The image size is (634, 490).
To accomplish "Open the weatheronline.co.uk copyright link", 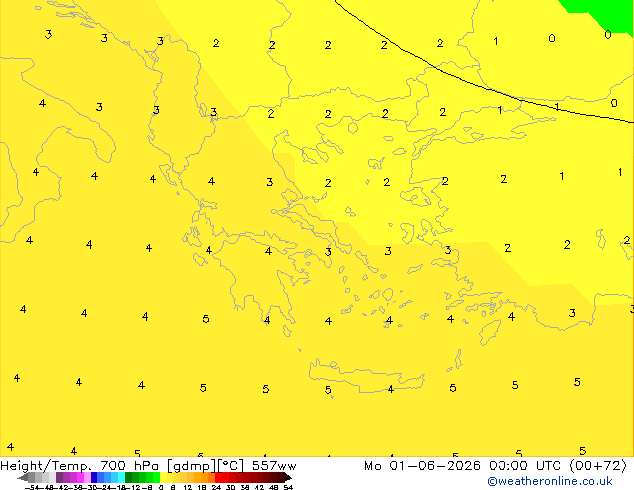I will click(x=550, y=481).
